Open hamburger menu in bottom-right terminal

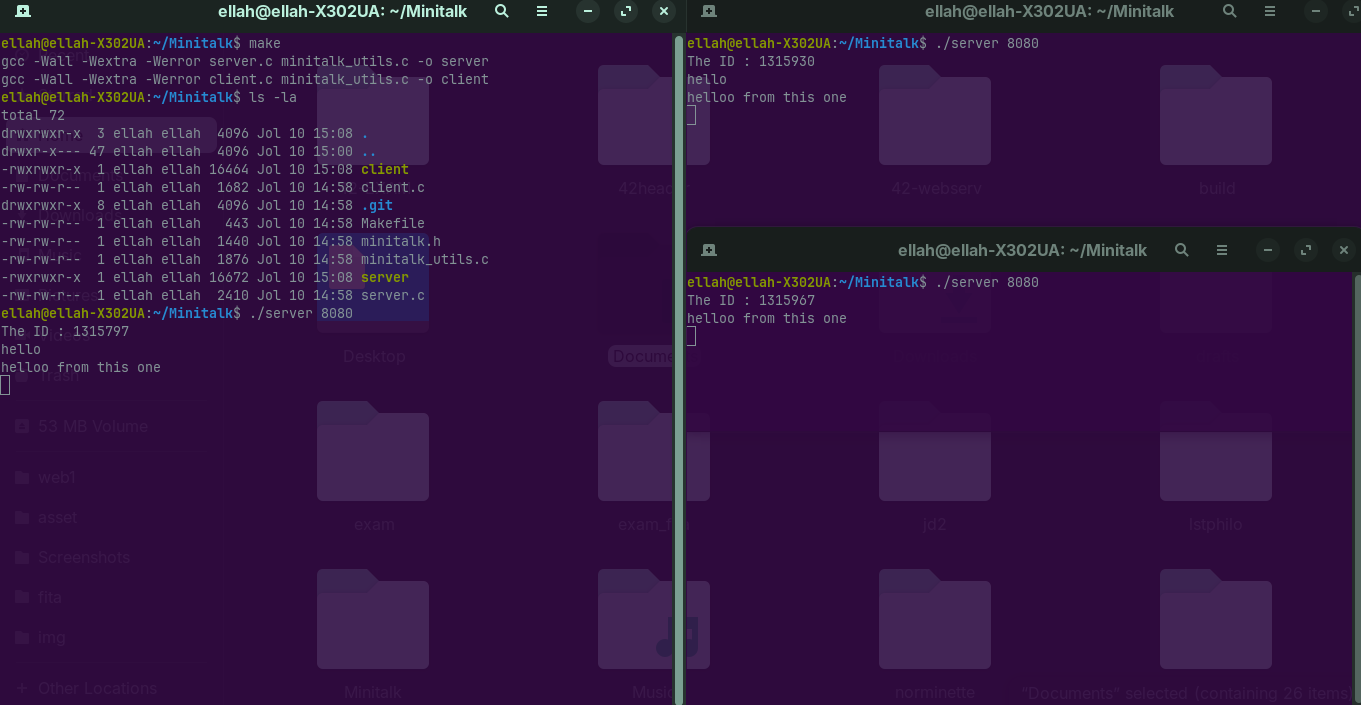point(1222,250)
